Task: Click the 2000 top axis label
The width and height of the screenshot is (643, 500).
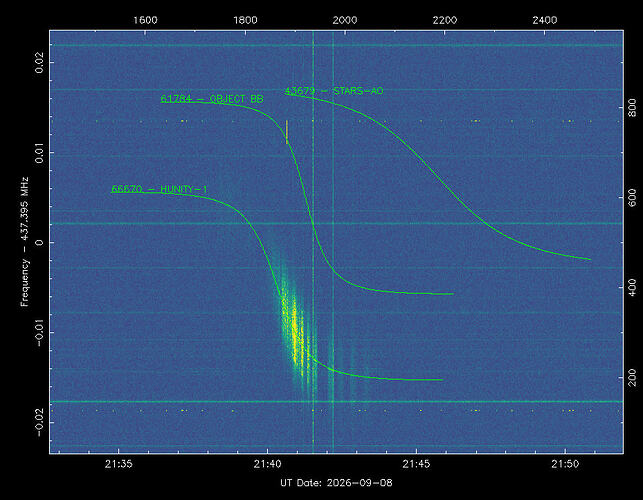Action: coord(345,20)
